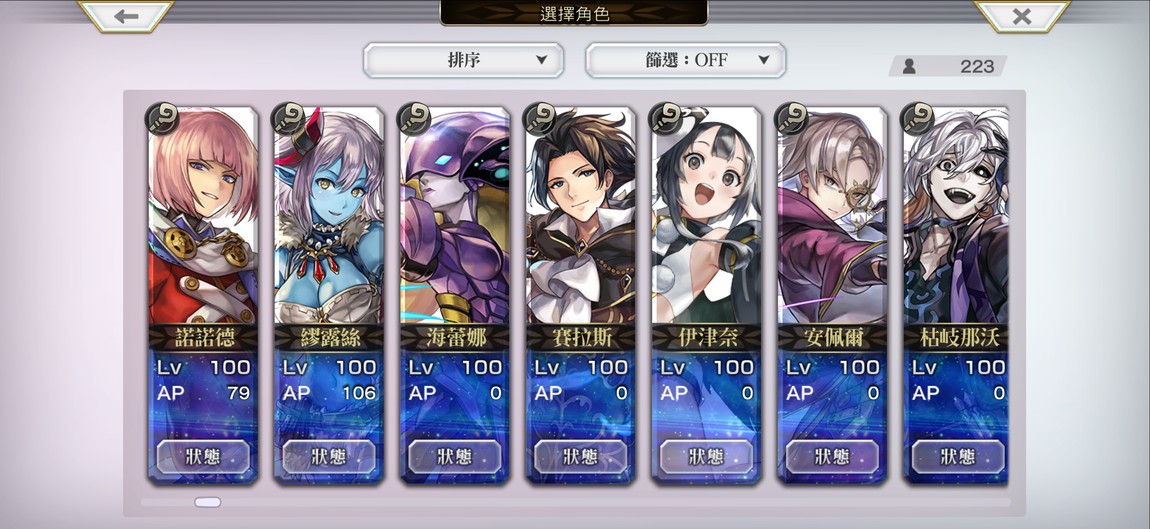The image size is (1150, 529).
Task: Click the staff icon on 賽拉斯's card
Action: tap(539, 118)
